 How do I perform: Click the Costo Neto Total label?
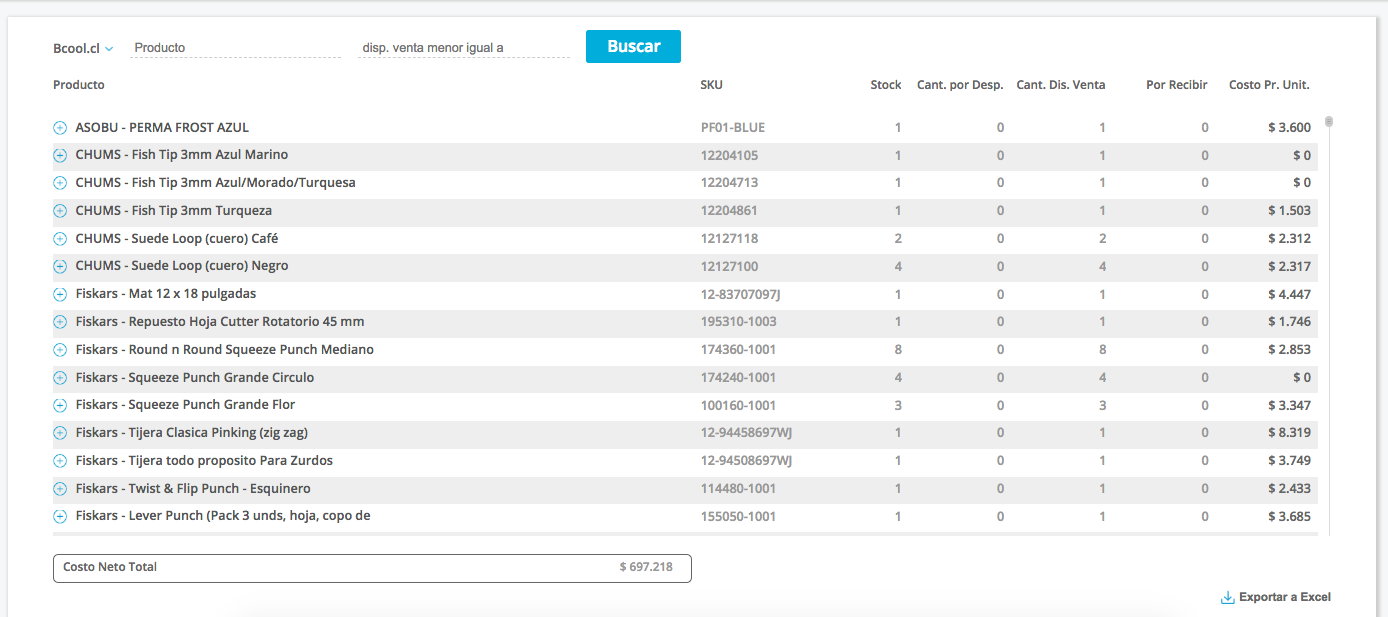coord(110,567)
